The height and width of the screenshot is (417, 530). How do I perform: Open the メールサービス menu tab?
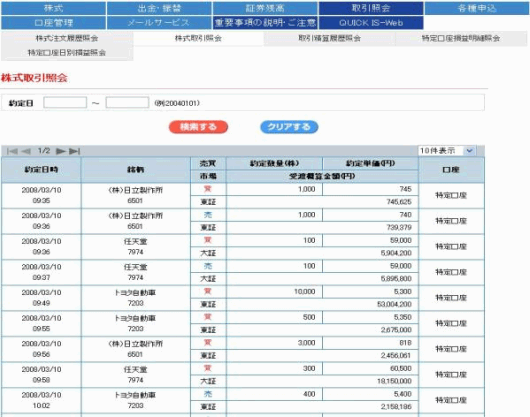pyautogui.click(x=159, y=23)
